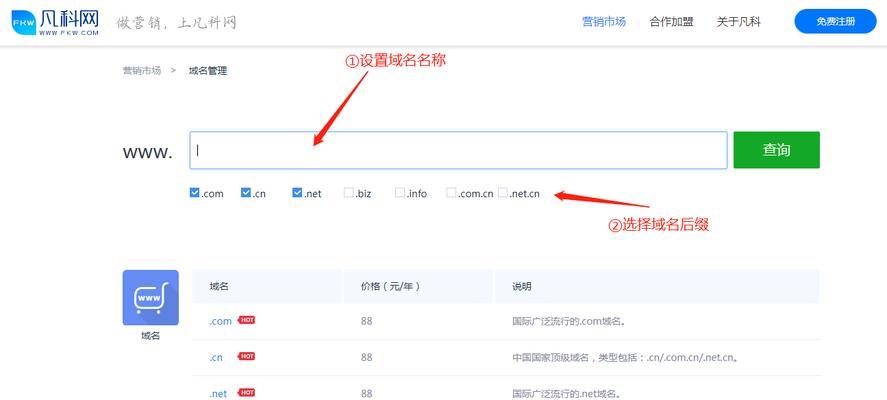This screenshot has width=887, height=400.
Task: Click 域名管理 in the breadcrumb
Action: tap(208, 71)
